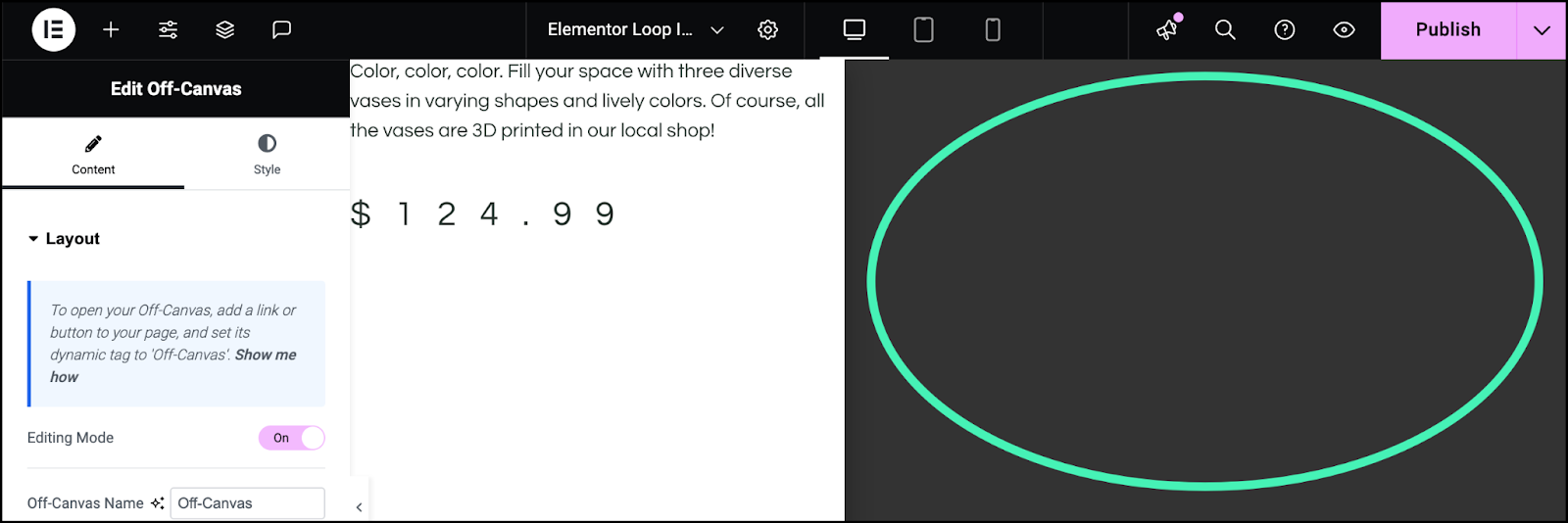The height and width of the screenshot is (523, 1568).
Task: Open the Help question mark icon
Action: (x=1284, y=29)
